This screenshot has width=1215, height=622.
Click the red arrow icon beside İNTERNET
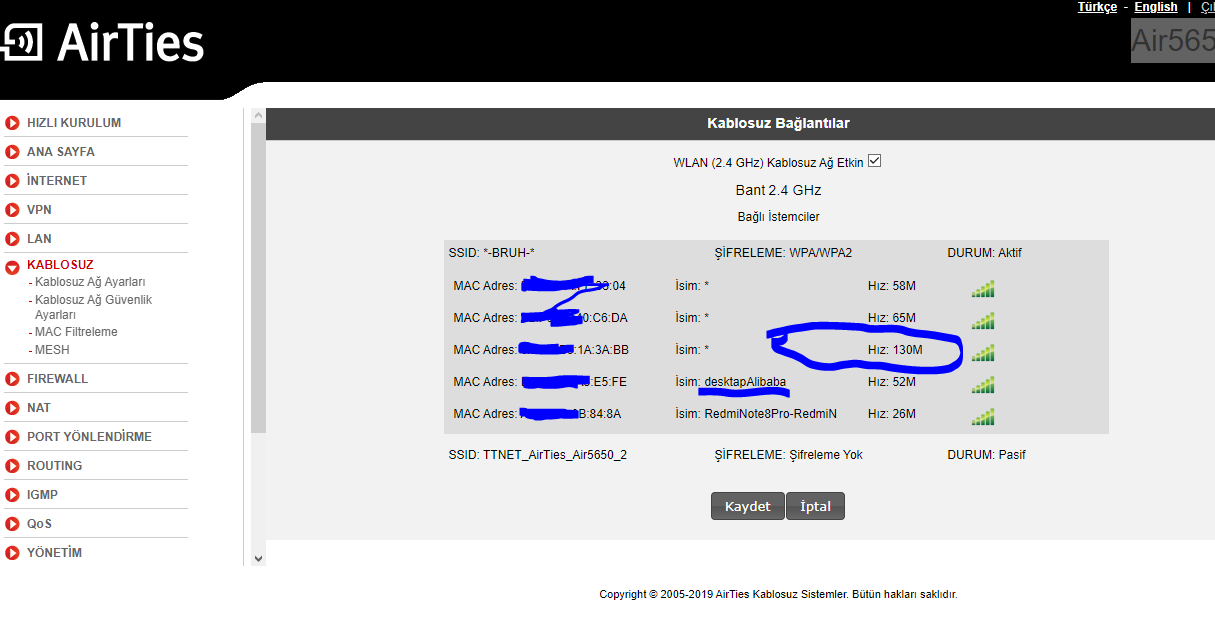tap(13, 181)
